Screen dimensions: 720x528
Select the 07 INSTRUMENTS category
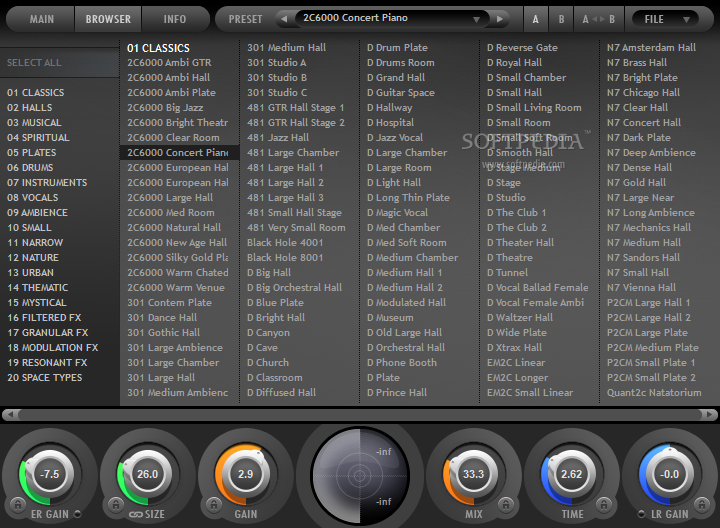click(x=47, y=183)
